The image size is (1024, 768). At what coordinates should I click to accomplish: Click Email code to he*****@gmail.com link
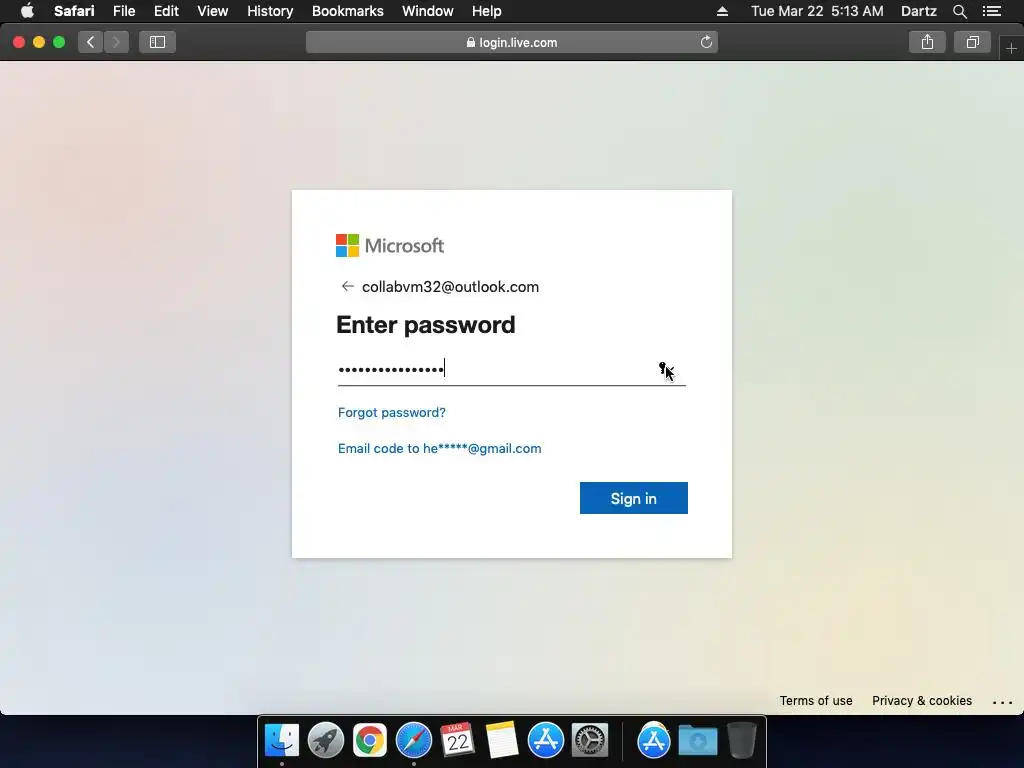pyautogui.click(x=440, y=449)
